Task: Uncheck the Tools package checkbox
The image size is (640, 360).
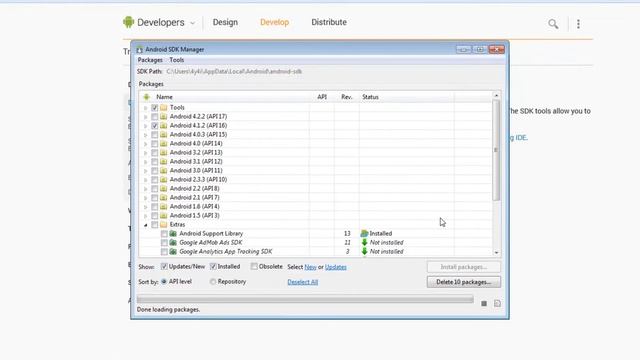Action: coord(154,107)
